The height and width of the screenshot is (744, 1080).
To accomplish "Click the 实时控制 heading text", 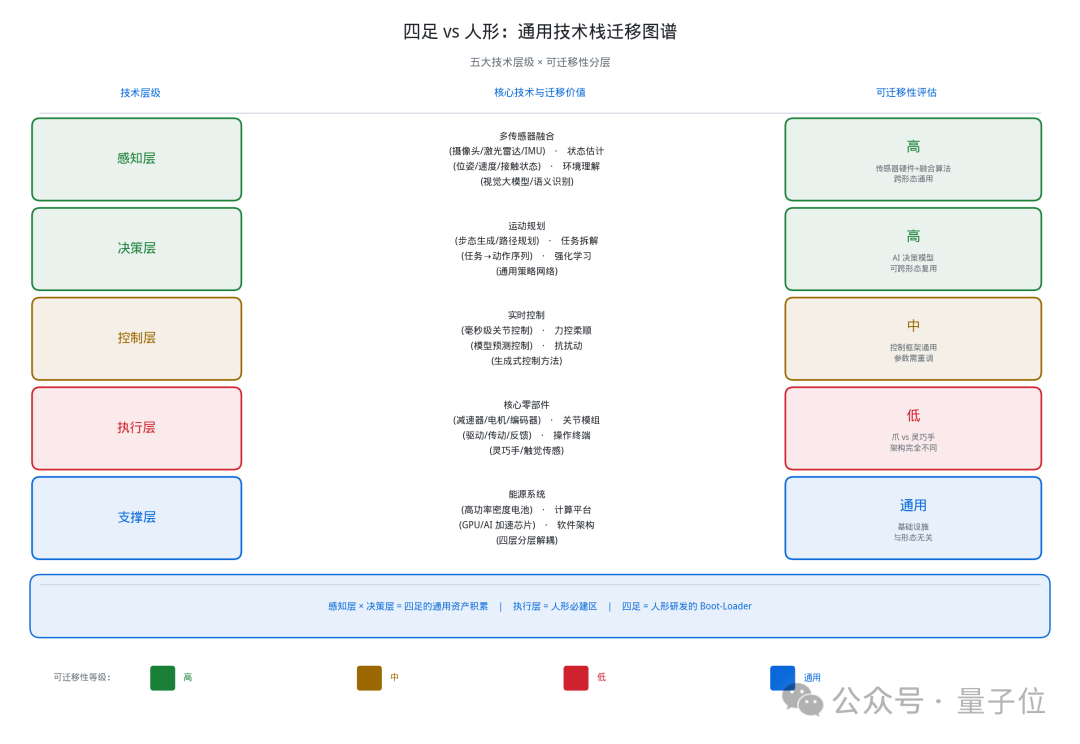I will [527, 315].
